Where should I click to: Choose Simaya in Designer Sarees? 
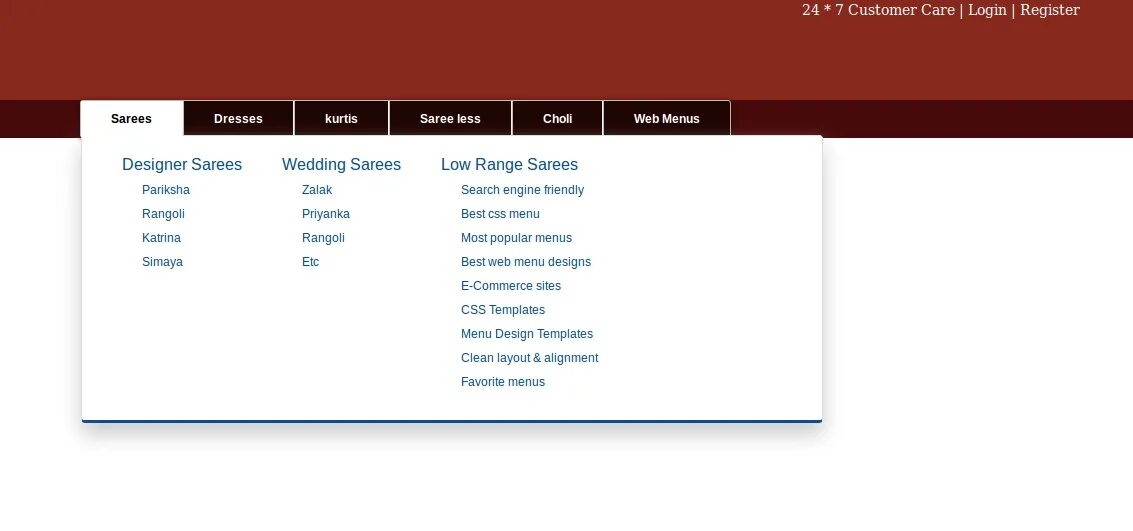pos(162,262)
